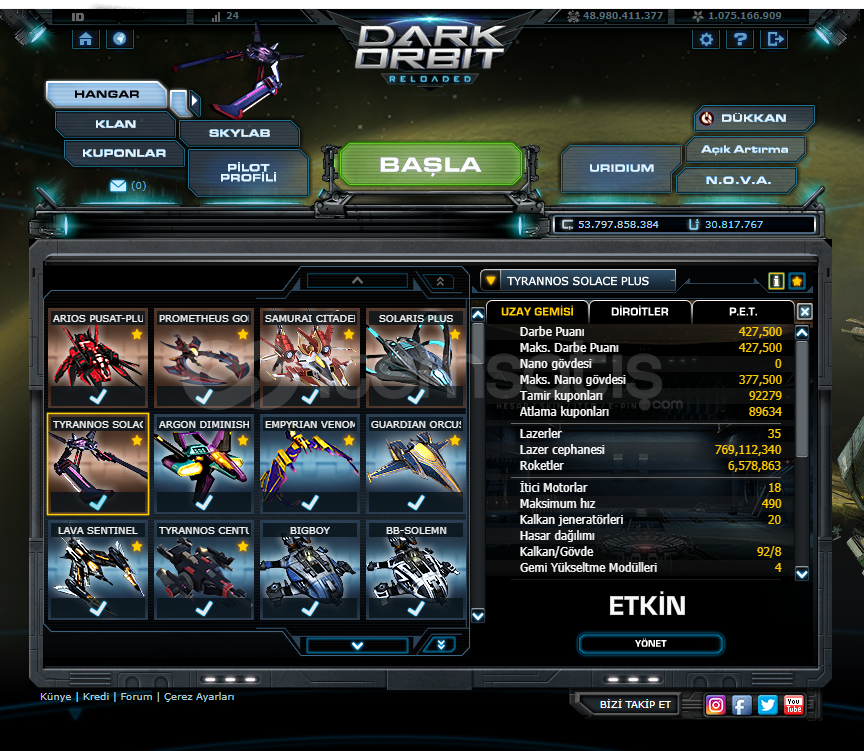
Task: Open the settings gear icon
Action: 706,39
